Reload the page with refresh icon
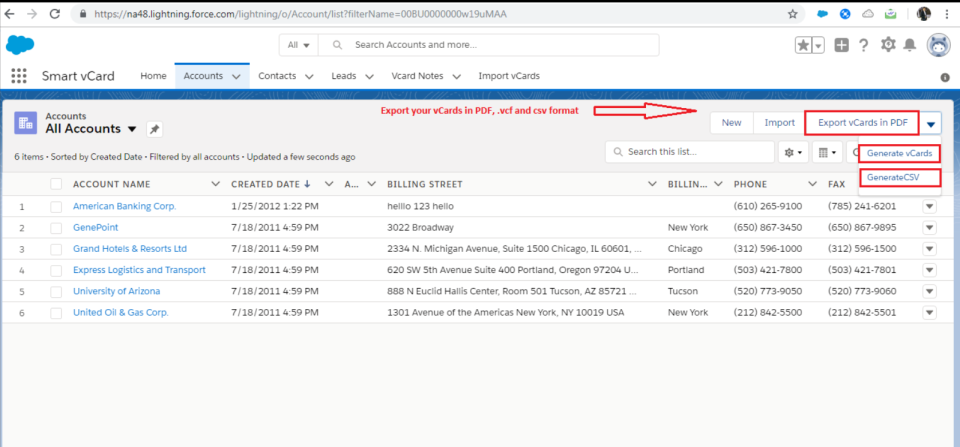 [54, 13]
